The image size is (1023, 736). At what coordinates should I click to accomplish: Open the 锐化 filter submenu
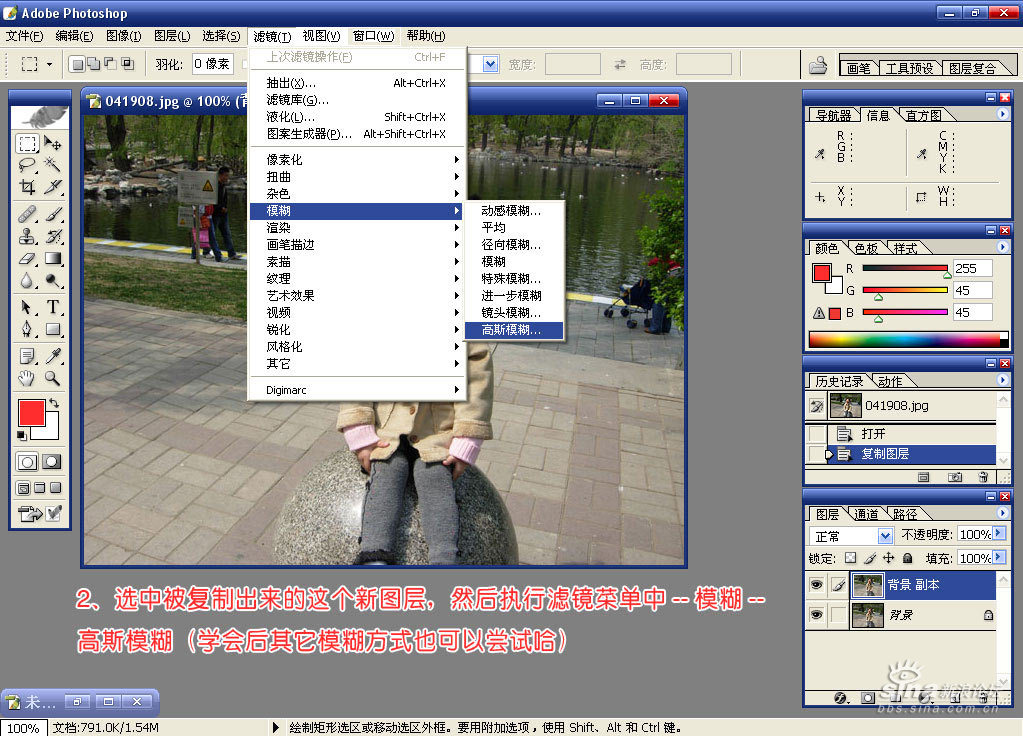(x=356, y=330)
